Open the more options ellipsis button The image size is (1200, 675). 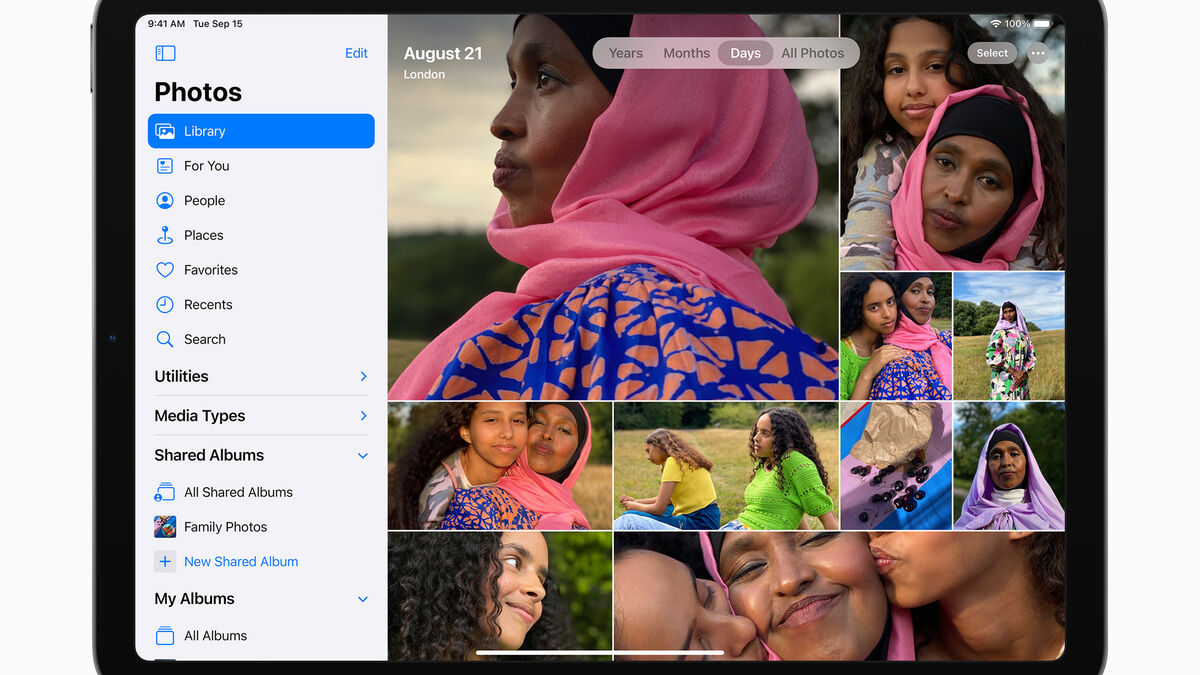coord(1038,54)
